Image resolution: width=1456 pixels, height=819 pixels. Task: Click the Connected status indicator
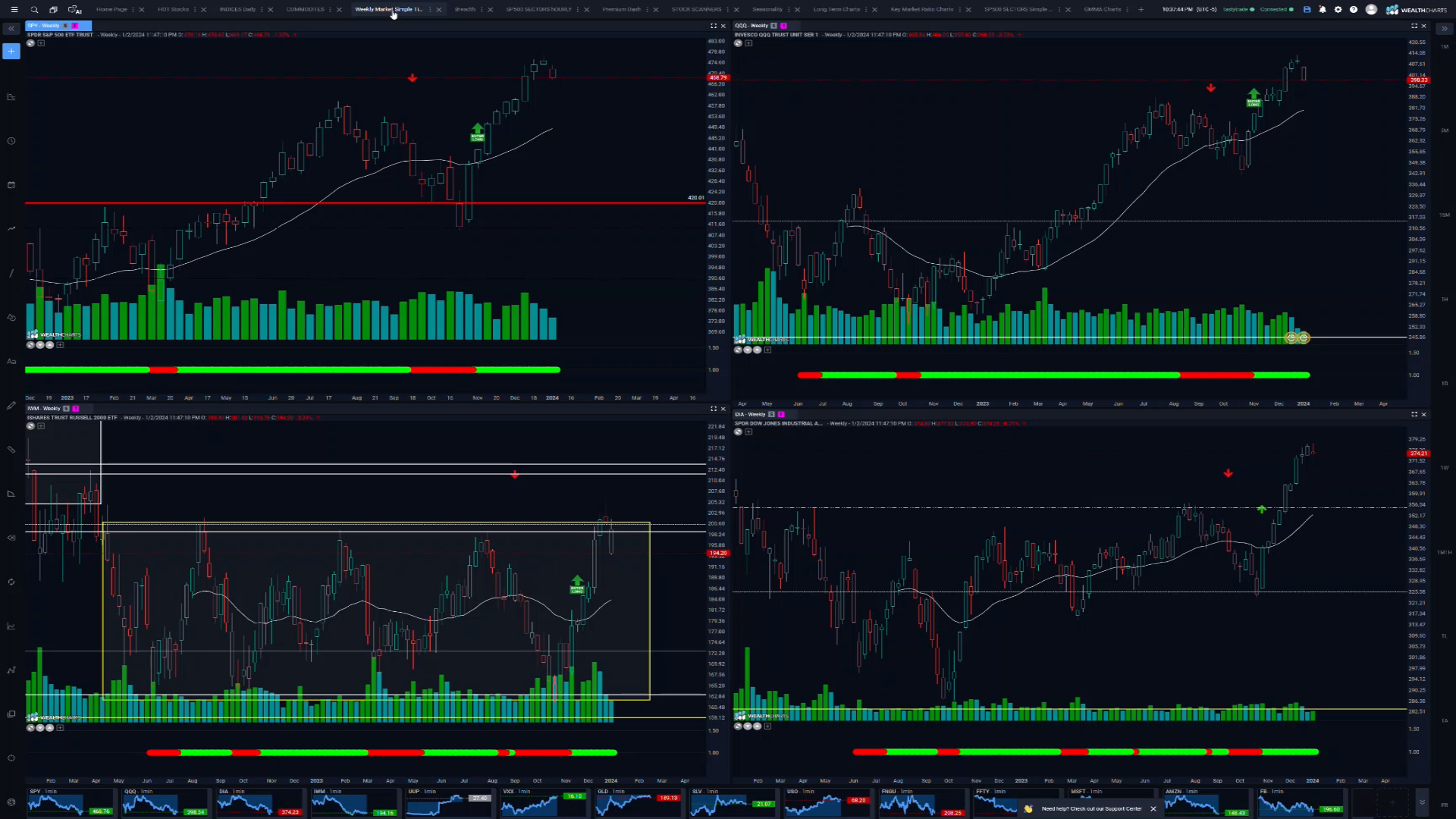click(x=1276, y=10)
